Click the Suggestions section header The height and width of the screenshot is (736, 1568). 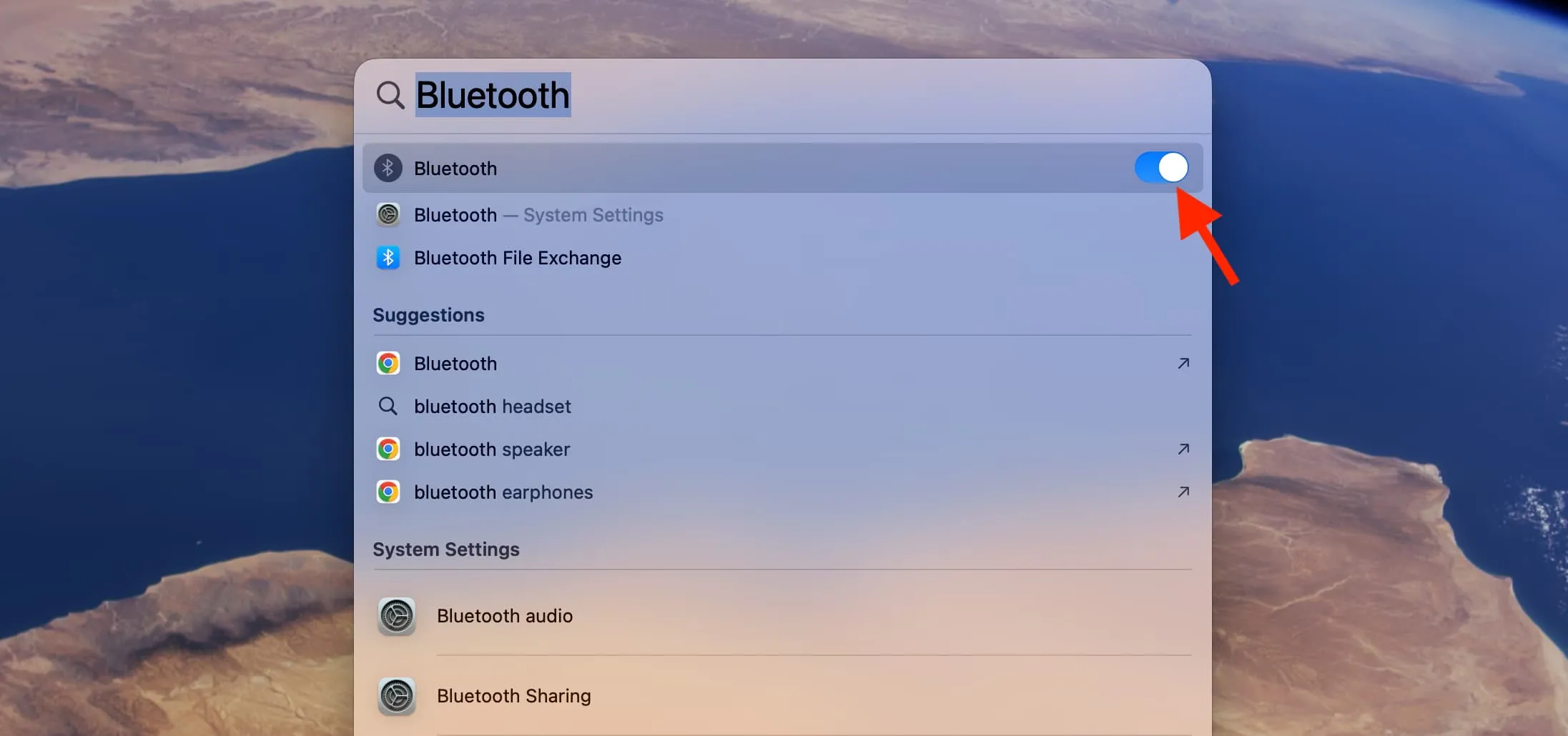(x=428, y=315)
